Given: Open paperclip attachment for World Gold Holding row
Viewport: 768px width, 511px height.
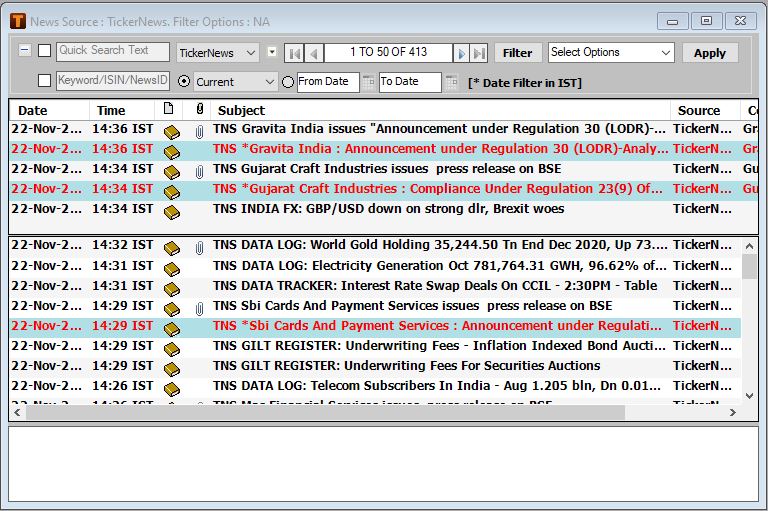Looking at the screenshot, I should 199,248.
